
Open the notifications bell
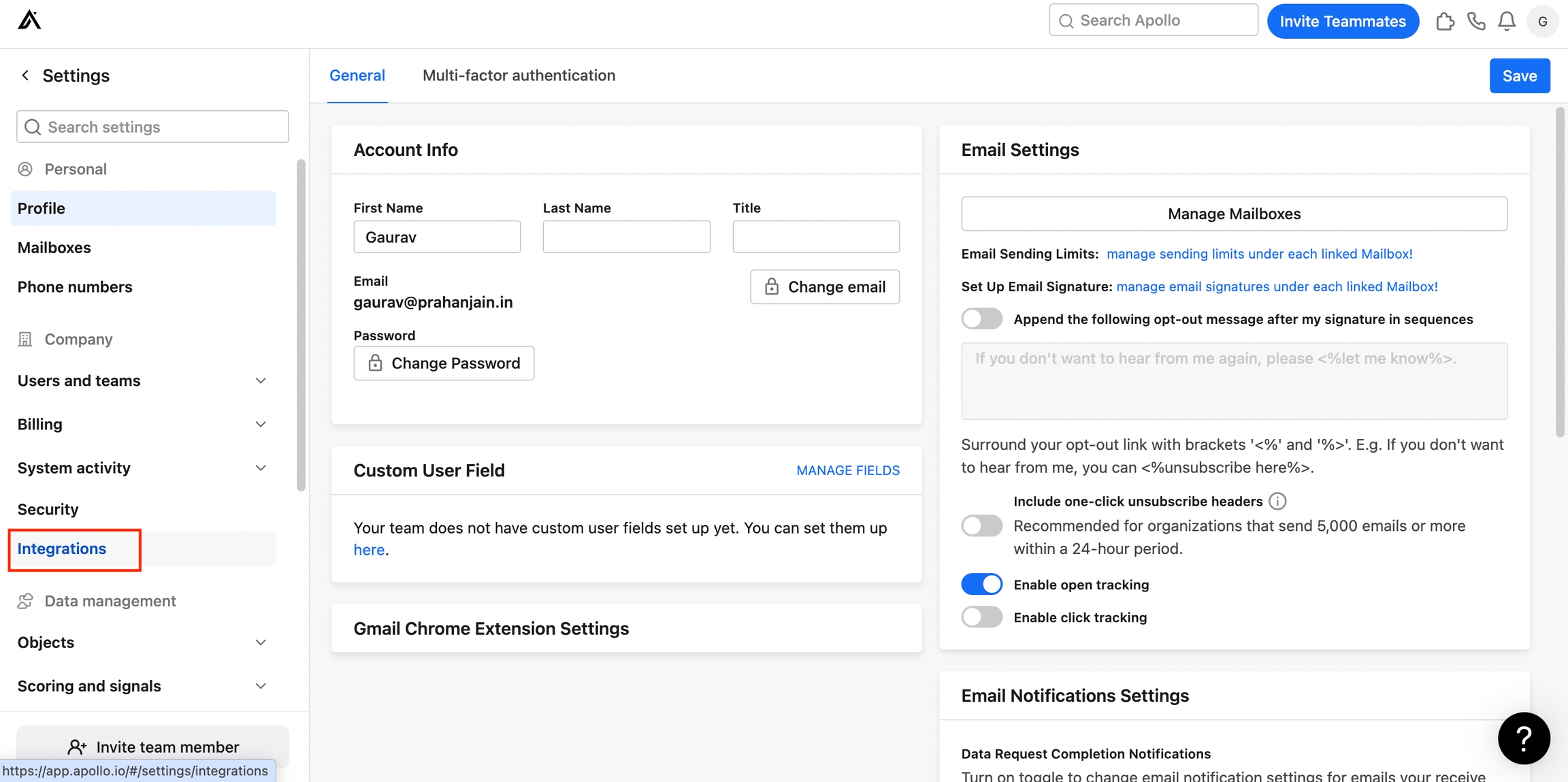[x=1507, y=21]
